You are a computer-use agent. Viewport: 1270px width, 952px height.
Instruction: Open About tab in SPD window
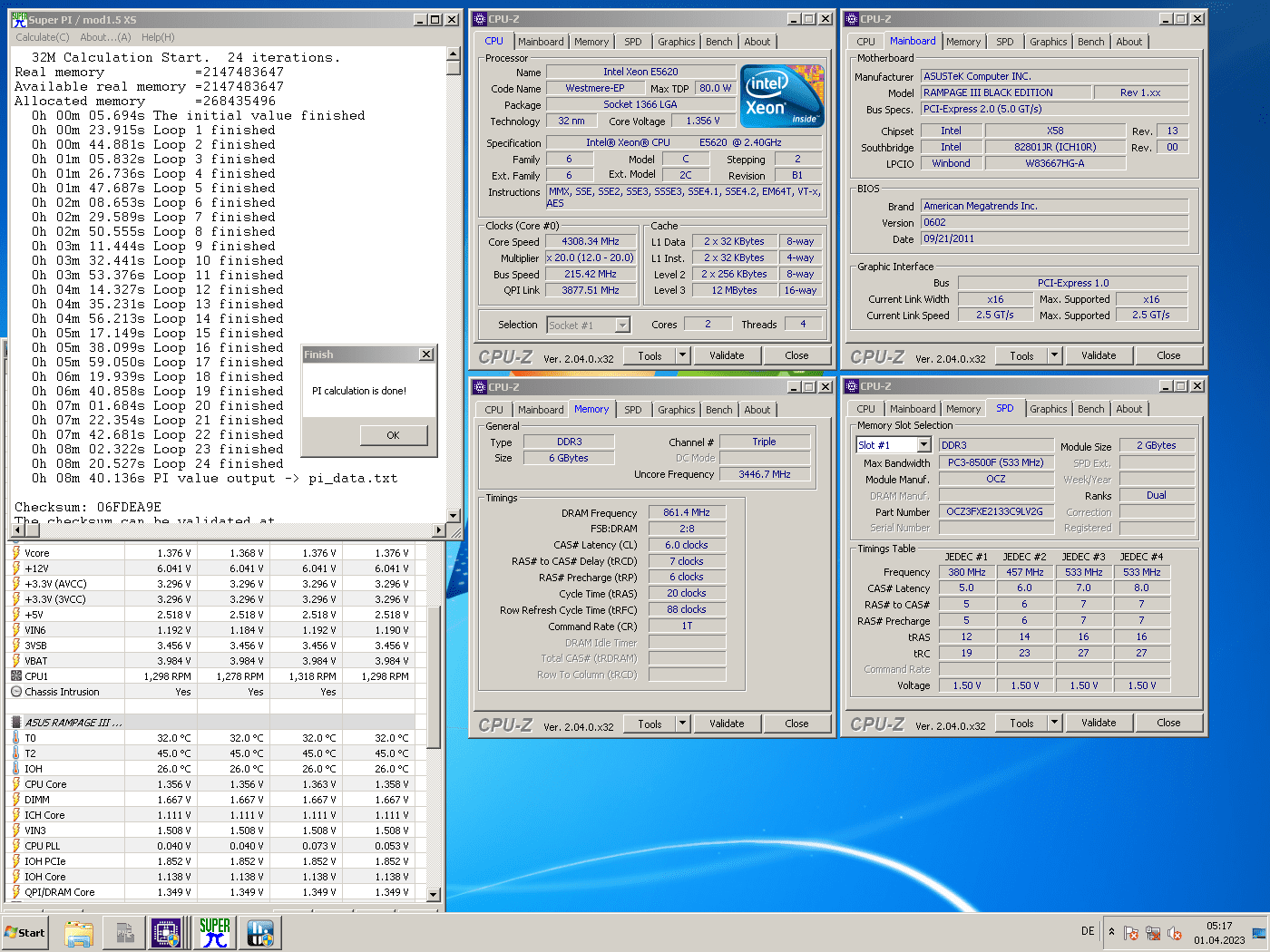pyautogui.click(x=1129, y=409)
